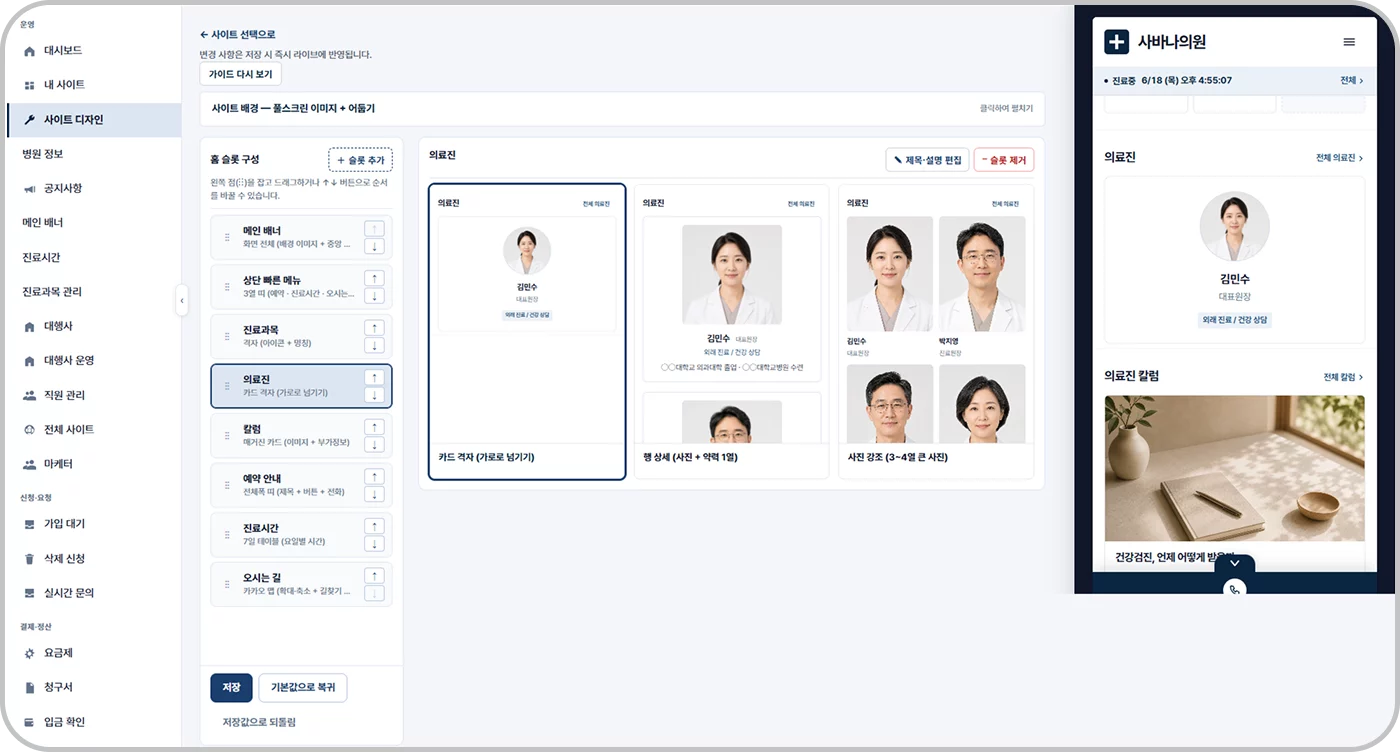Expand 사이트 배경 — 풀스크린 이미지 panel
The width and height of the screenshot is (1400, 752).
(x=622, y=108)
